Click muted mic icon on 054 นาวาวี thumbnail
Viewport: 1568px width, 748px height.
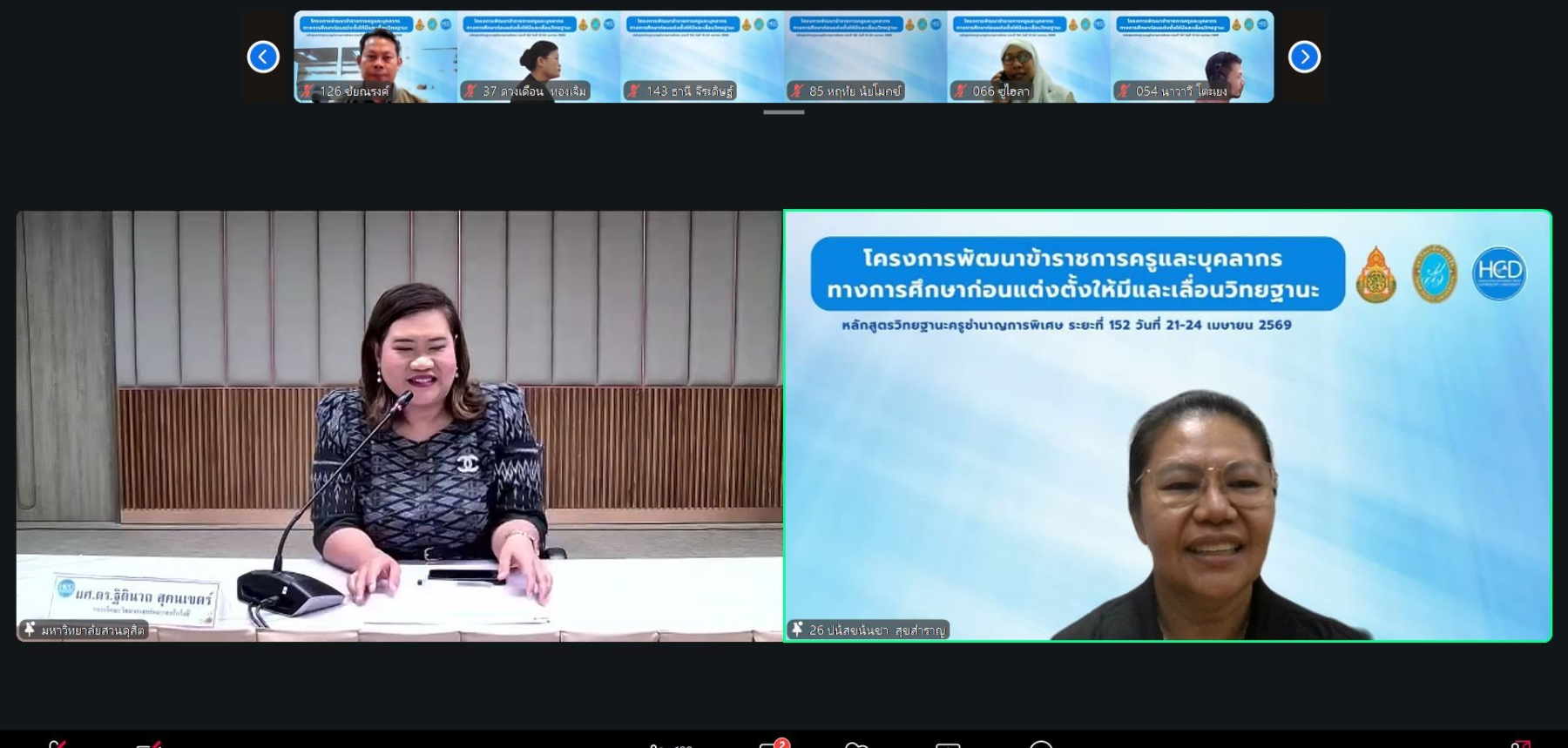coord(1124,91)
